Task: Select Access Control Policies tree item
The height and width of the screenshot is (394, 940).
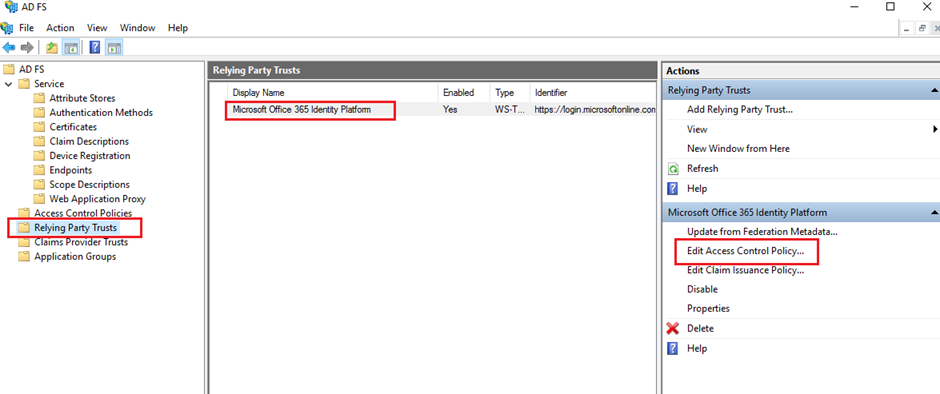Action: click(83, 213)
